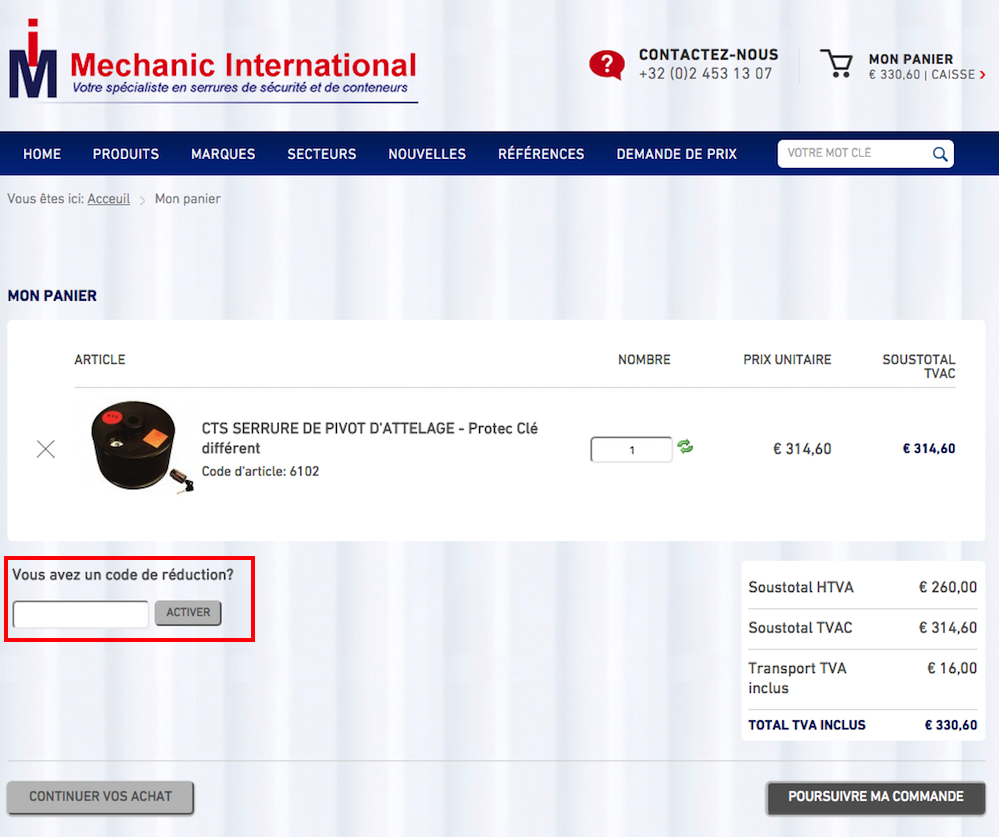Click the quantity number field
The image size is (999, 837).
point(631,450)
